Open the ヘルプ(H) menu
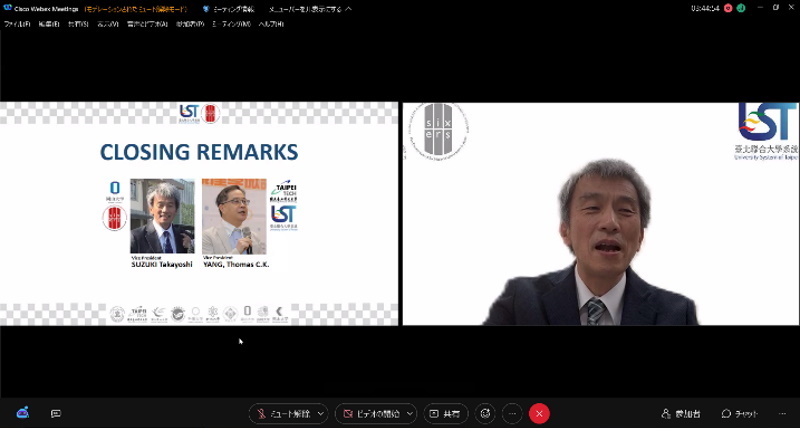 pos(271,24)
